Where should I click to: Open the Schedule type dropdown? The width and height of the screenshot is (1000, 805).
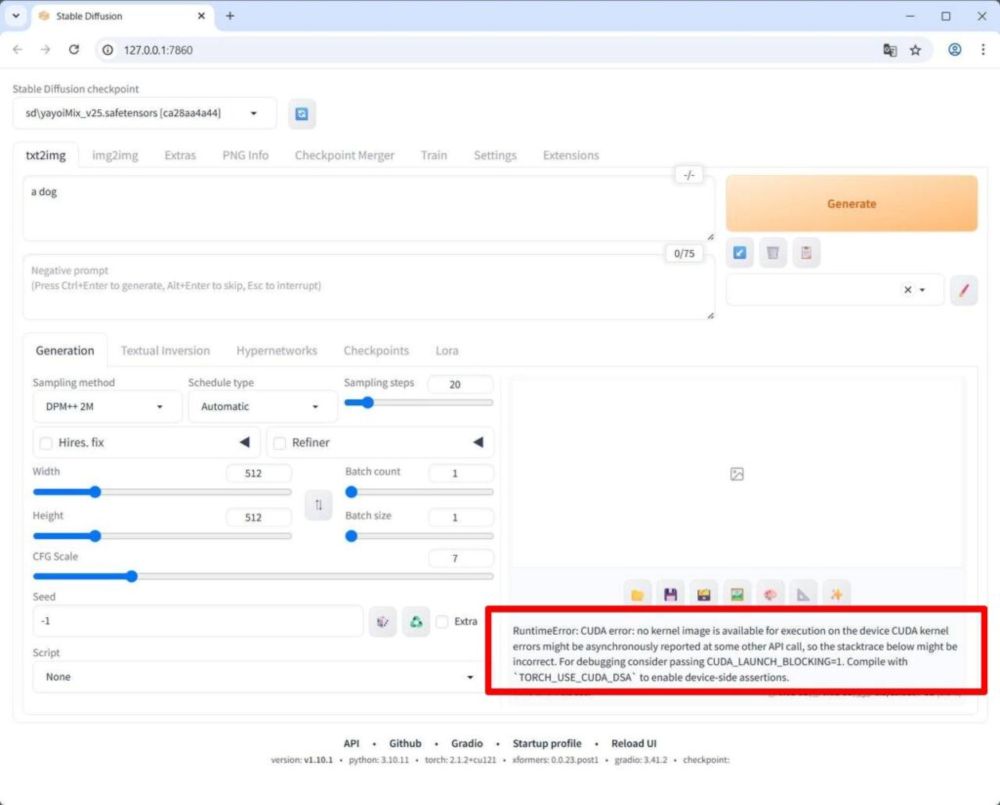pyautogui.click(x=262, y=406)
